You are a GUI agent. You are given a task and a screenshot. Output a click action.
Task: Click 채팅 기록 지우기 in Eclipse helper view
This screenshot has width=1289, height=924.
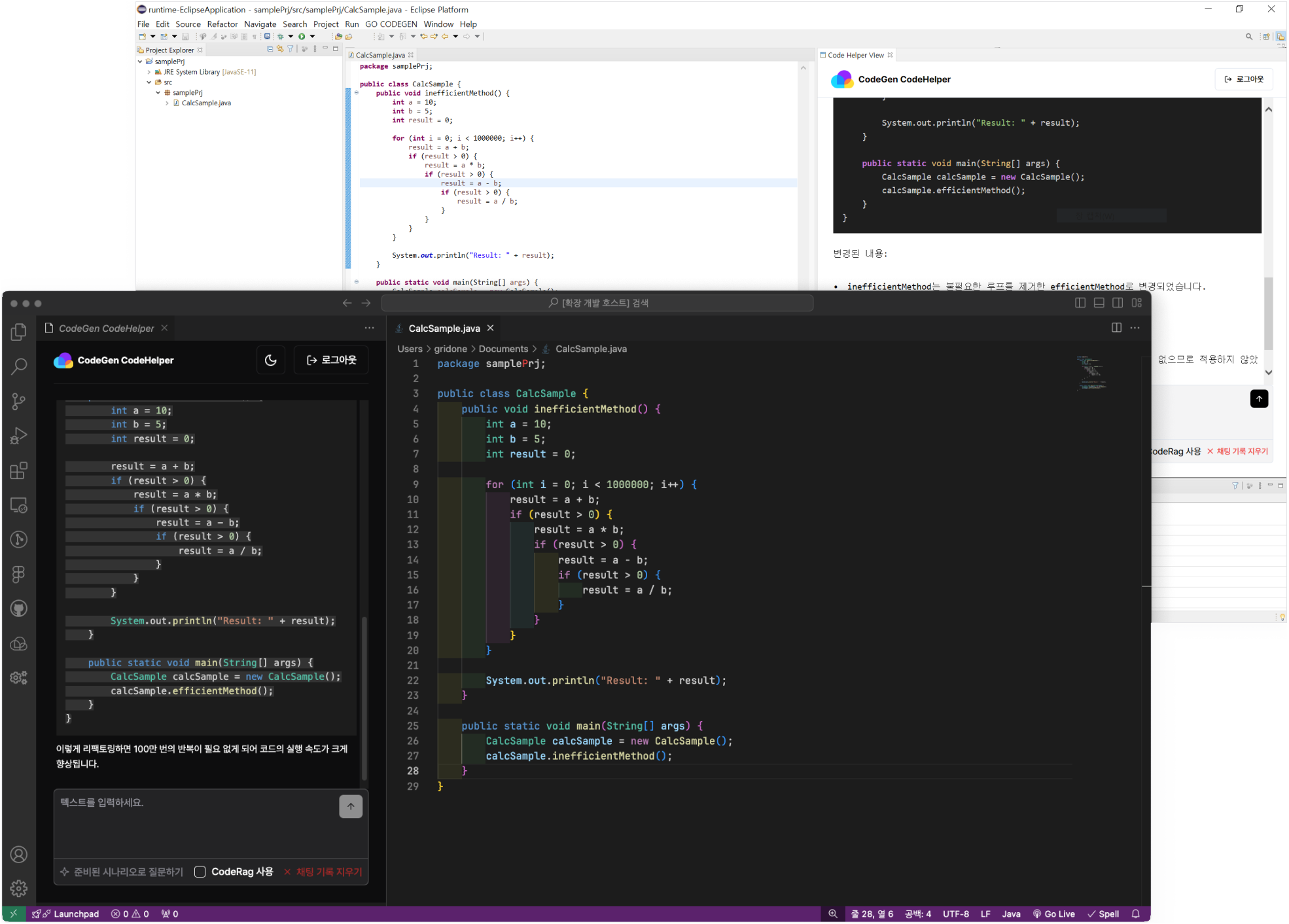(1237, 451)
